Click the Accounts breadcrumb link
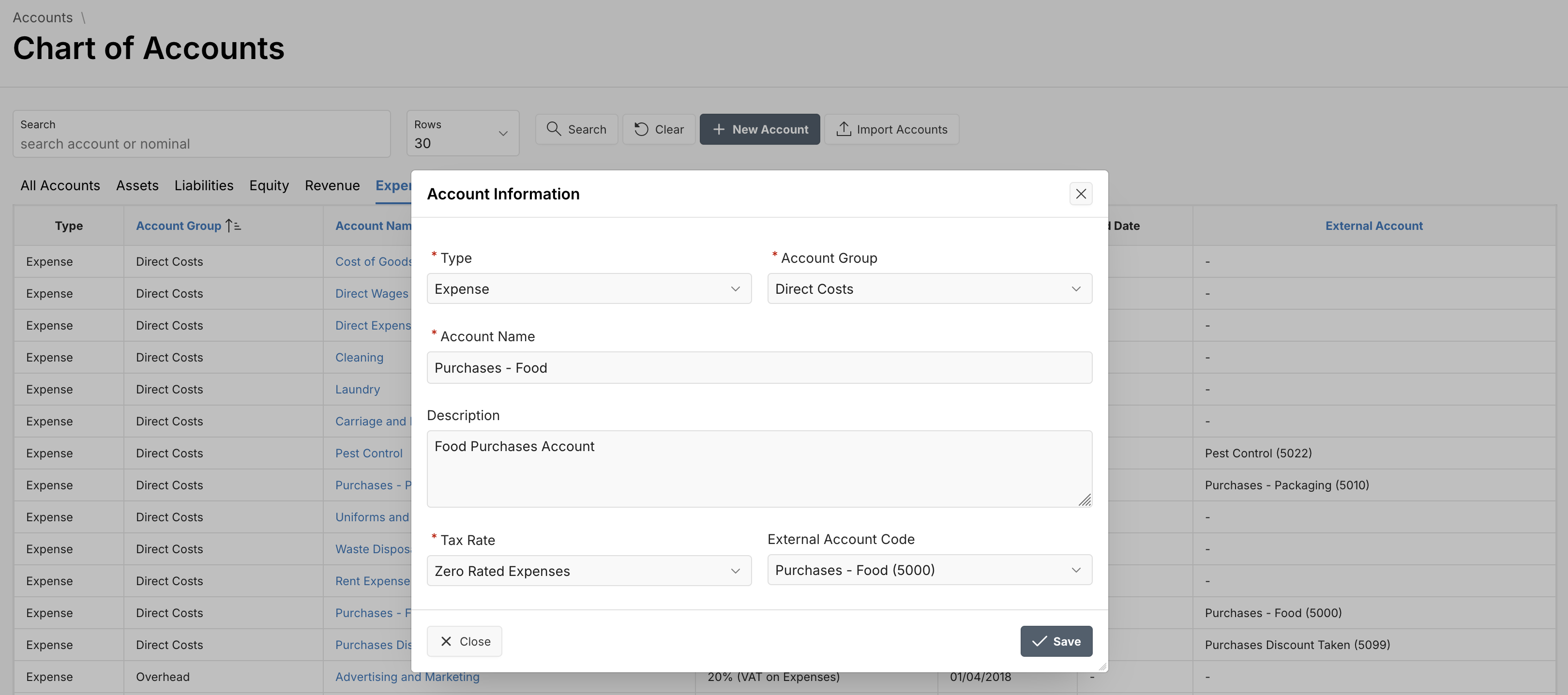The width and height of the screenshot is (1568, 695). [x=43, y=17]
